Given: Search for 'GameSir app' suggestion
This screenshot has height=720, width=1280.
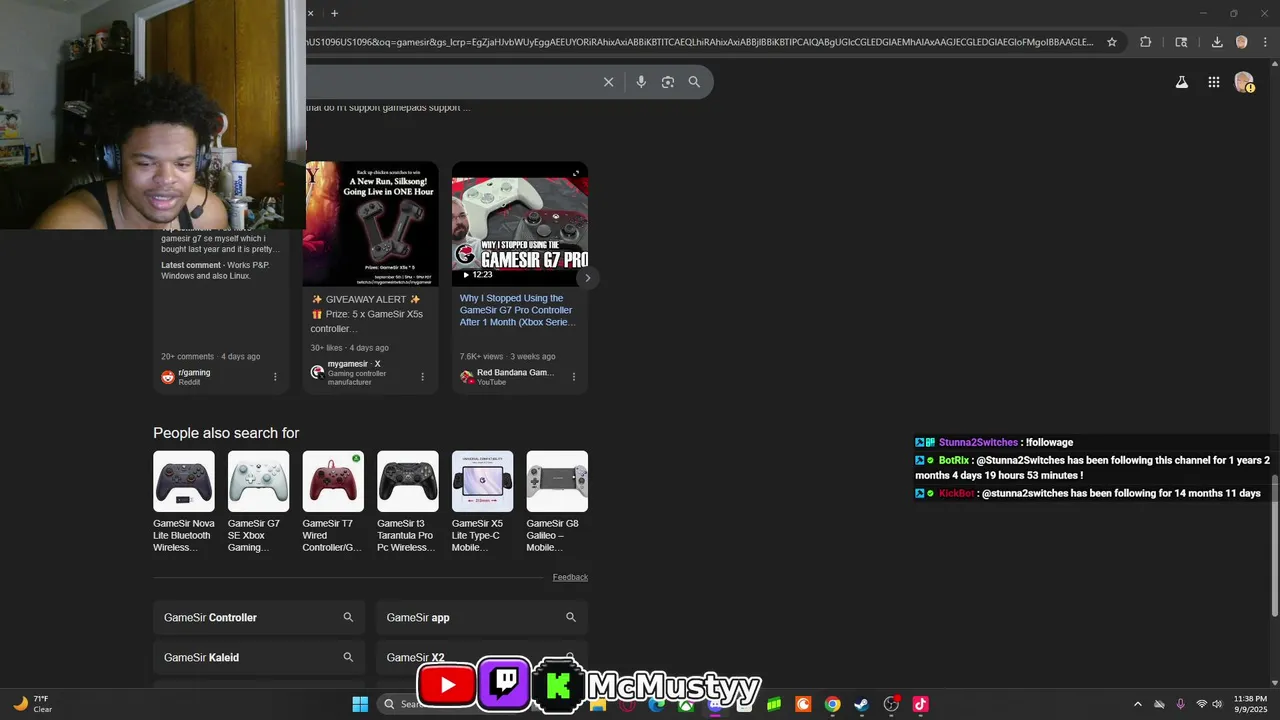Looking at the screenshot, I should (x=481, y=617).
